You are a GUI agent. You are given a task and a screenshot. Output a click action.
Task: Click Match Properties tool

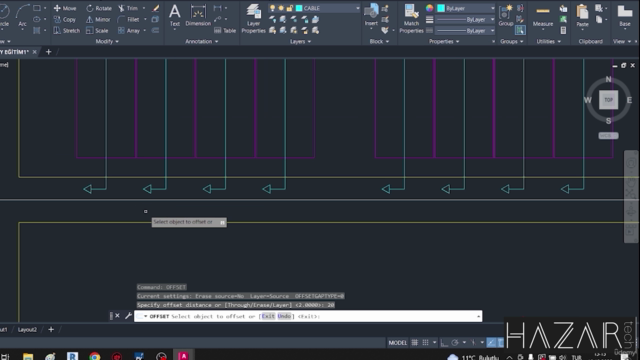411,18
